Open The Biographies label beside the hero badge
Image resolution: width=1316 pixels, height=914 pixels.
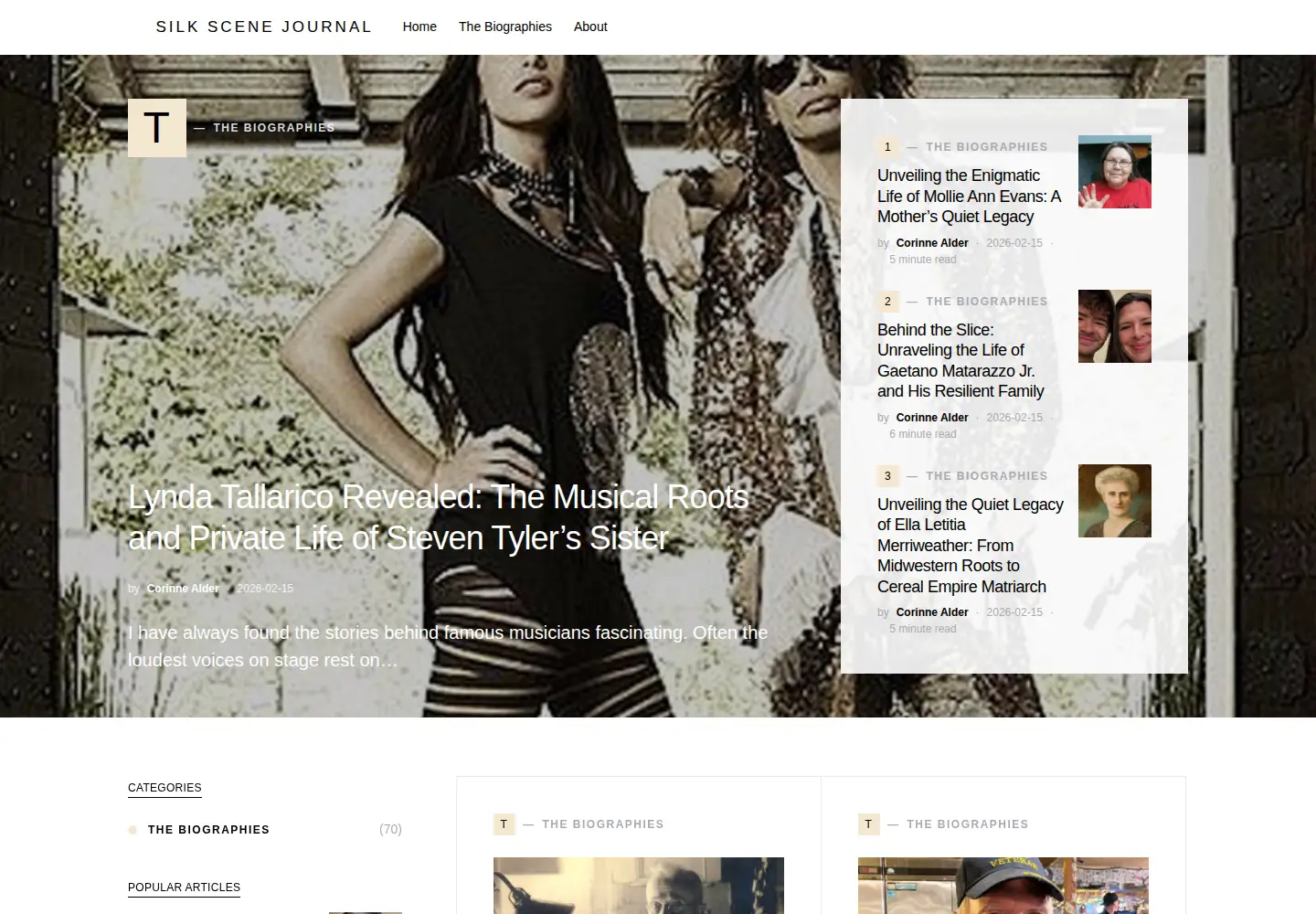pyautogui.click(x=274, y=128)
